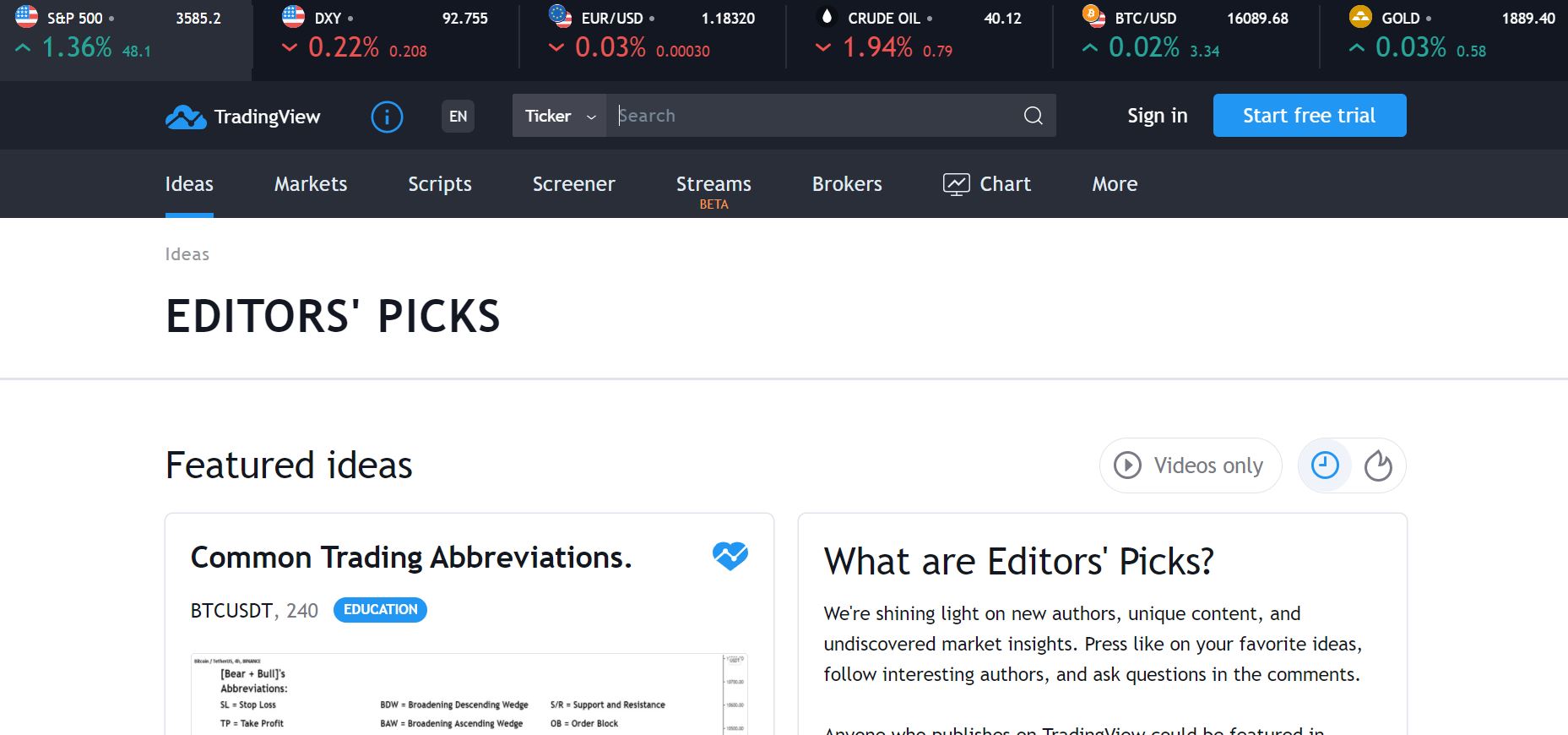Viewport: 1568px width, 735px height.
Task: Open the TradingView logo home link
Action: pos(243,117)
